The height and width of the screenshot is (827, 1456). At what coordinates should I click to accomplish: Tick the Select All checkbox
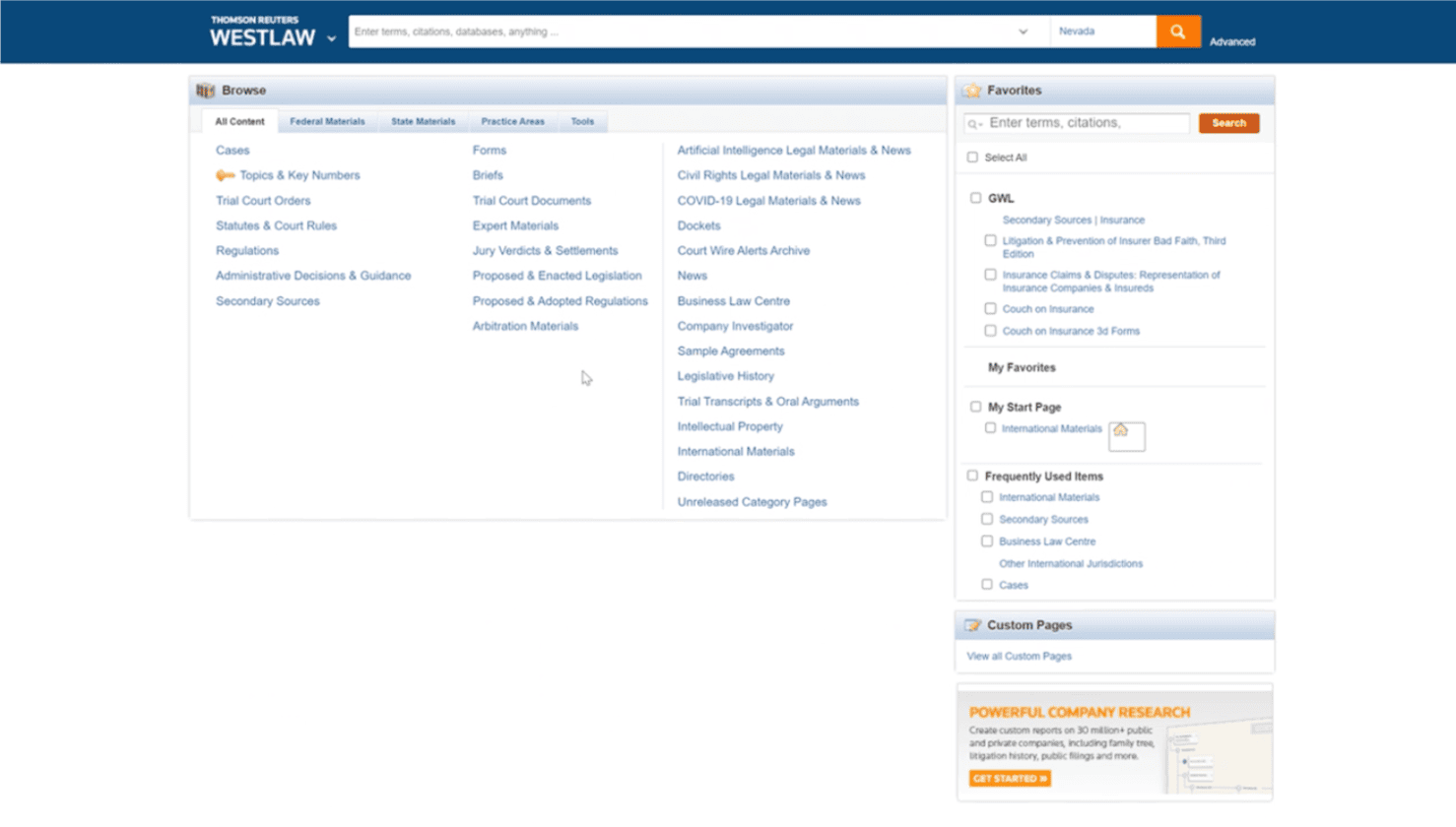(972, 158)
